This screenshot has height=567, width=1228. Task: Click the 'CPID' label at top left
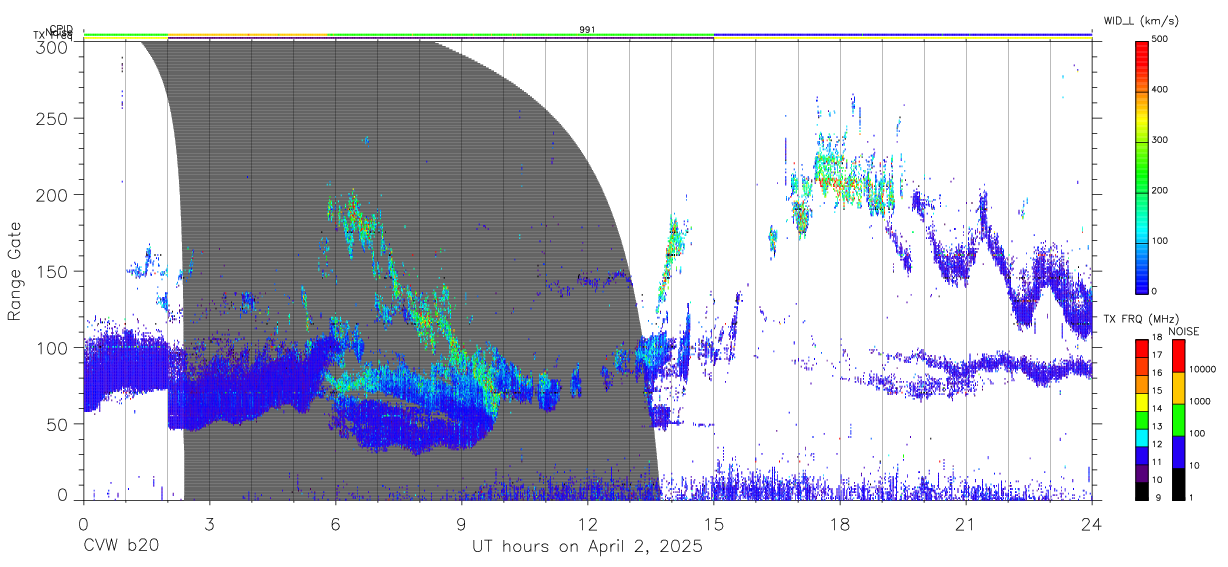[60, 29]
